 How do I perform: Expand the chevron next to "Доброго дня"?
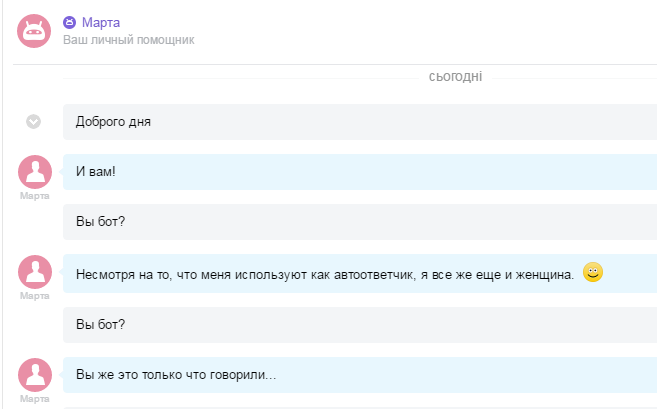[34, 122]
